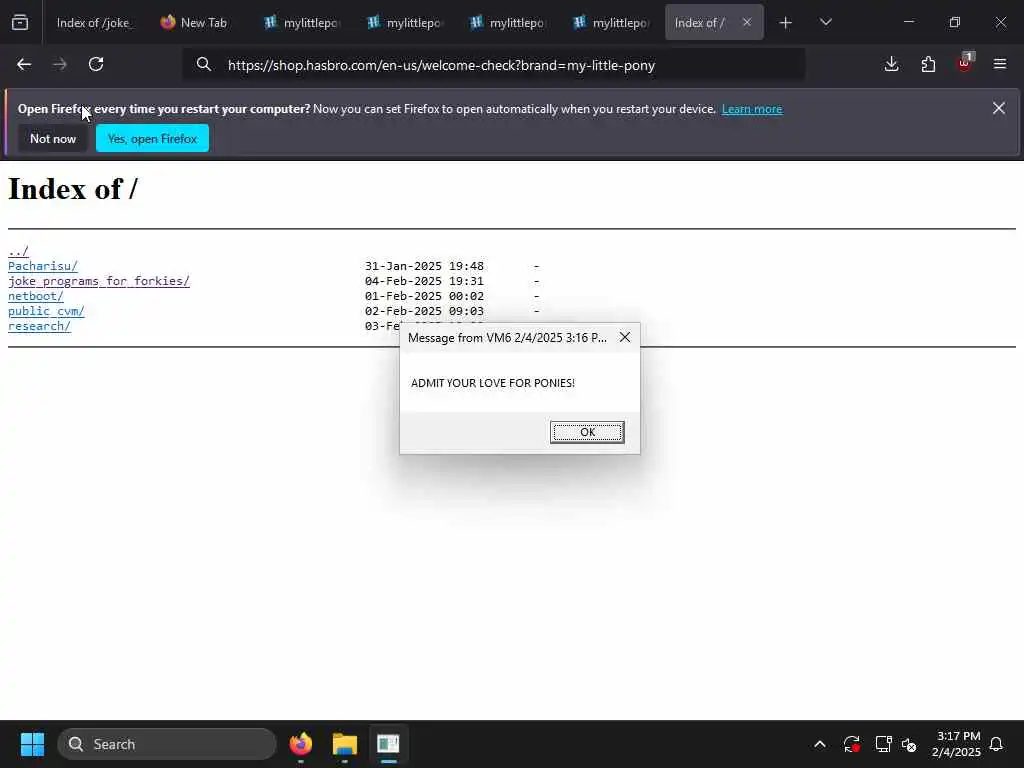Screen dimensions: 1024x768
Task: Click the Index of / page heading
Action: (72, 189)
